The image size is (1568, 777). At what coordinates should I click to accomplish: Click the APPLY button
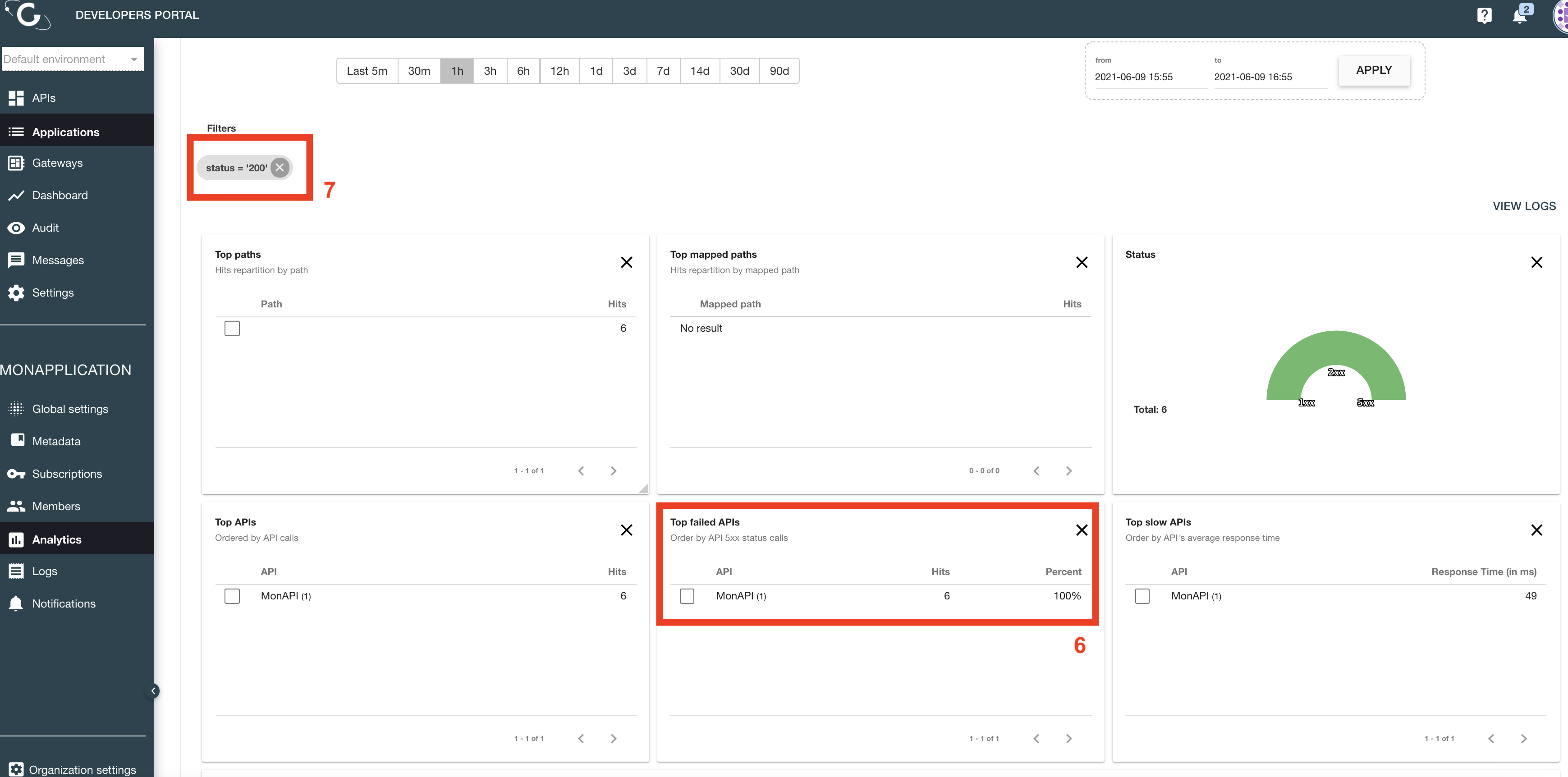[x=1374, y=70]
